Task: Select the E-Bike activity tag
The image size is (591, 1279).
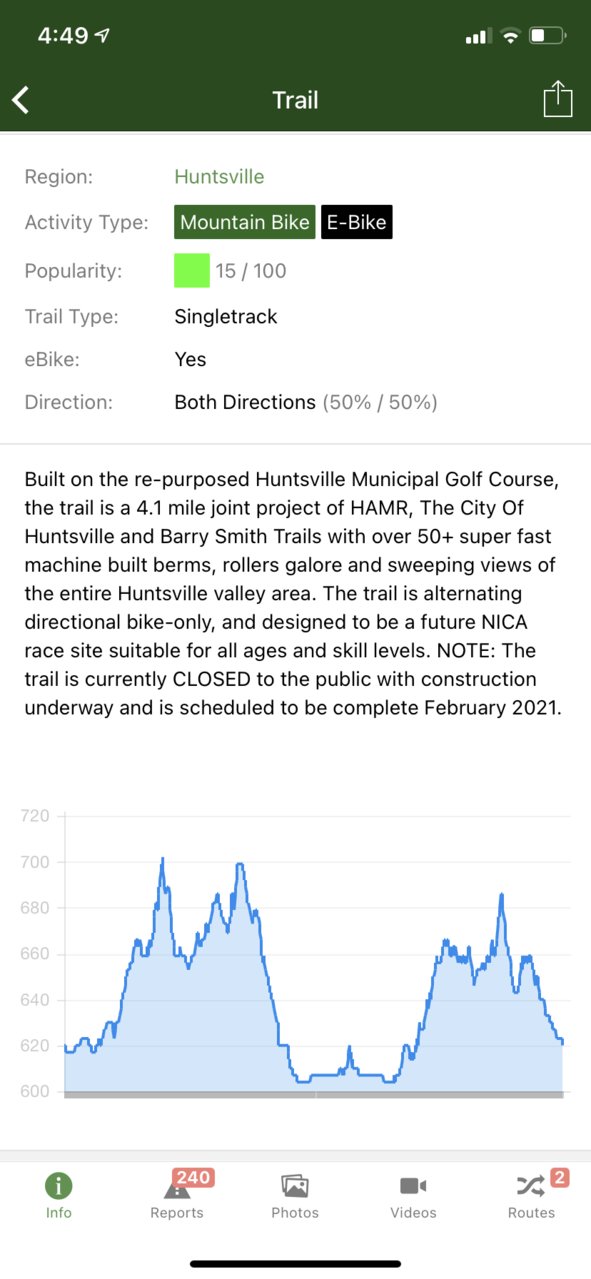Action: coord(356,222)
